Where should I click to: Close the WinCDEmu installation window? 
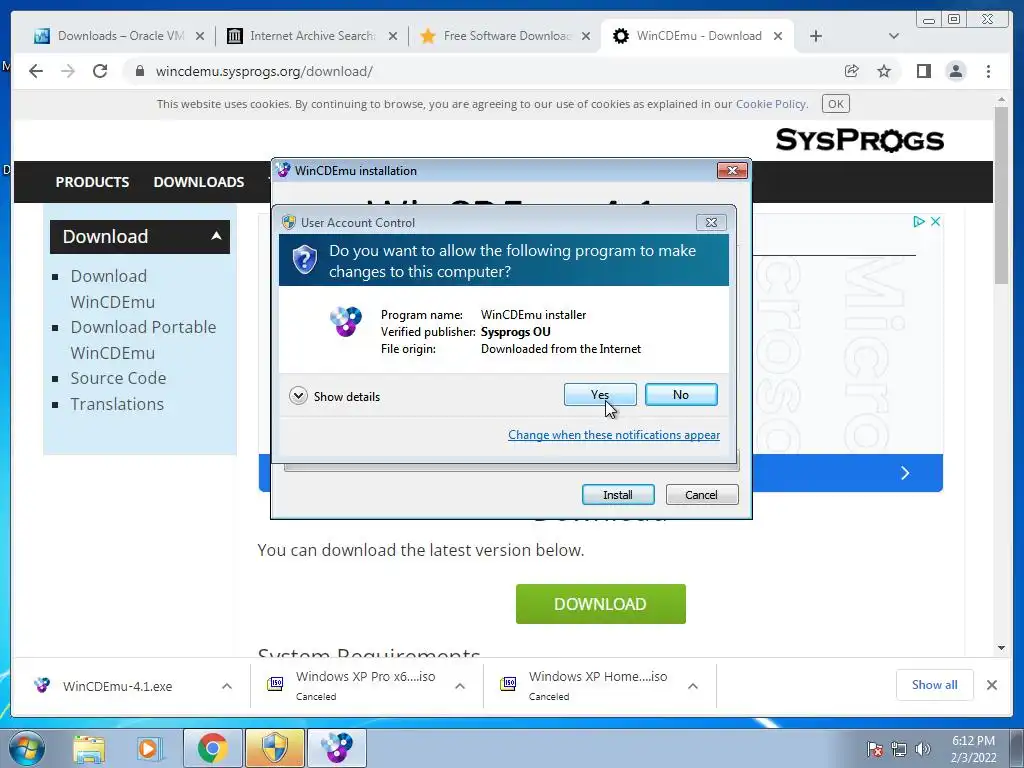tap(732, 170)
